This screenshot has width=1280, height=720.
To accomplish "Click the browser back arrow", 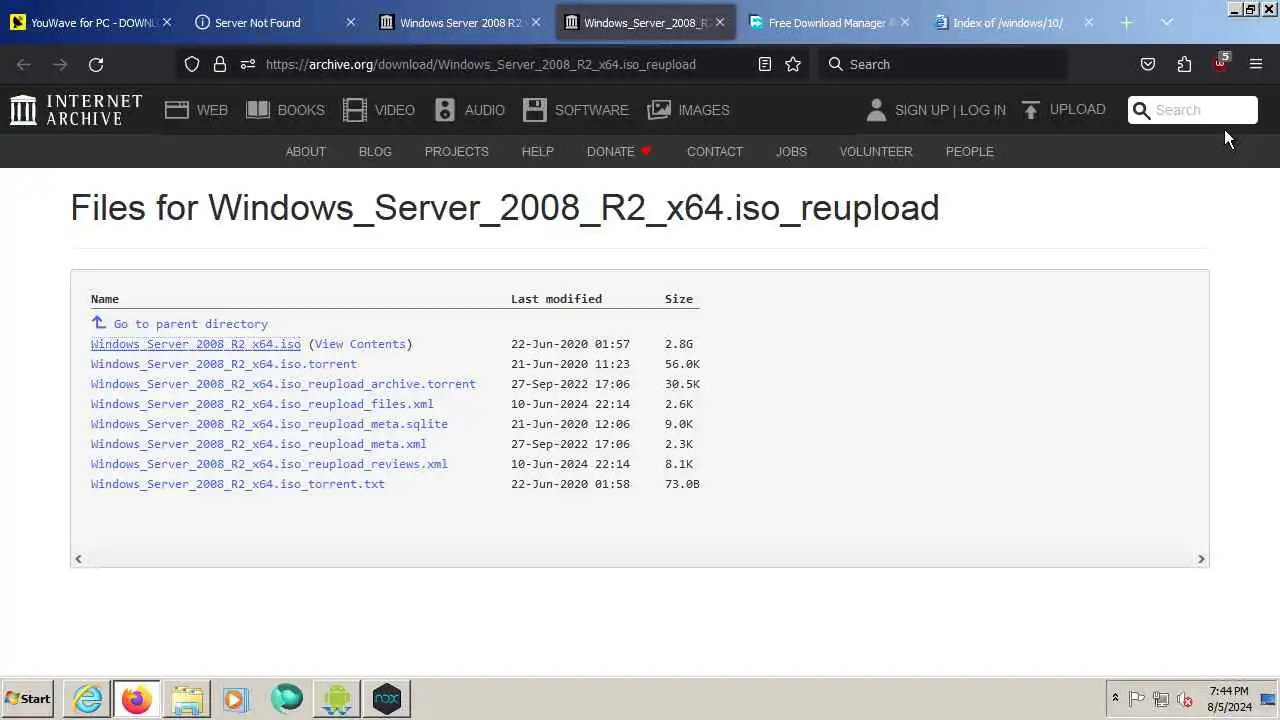I will coord(24,64).
